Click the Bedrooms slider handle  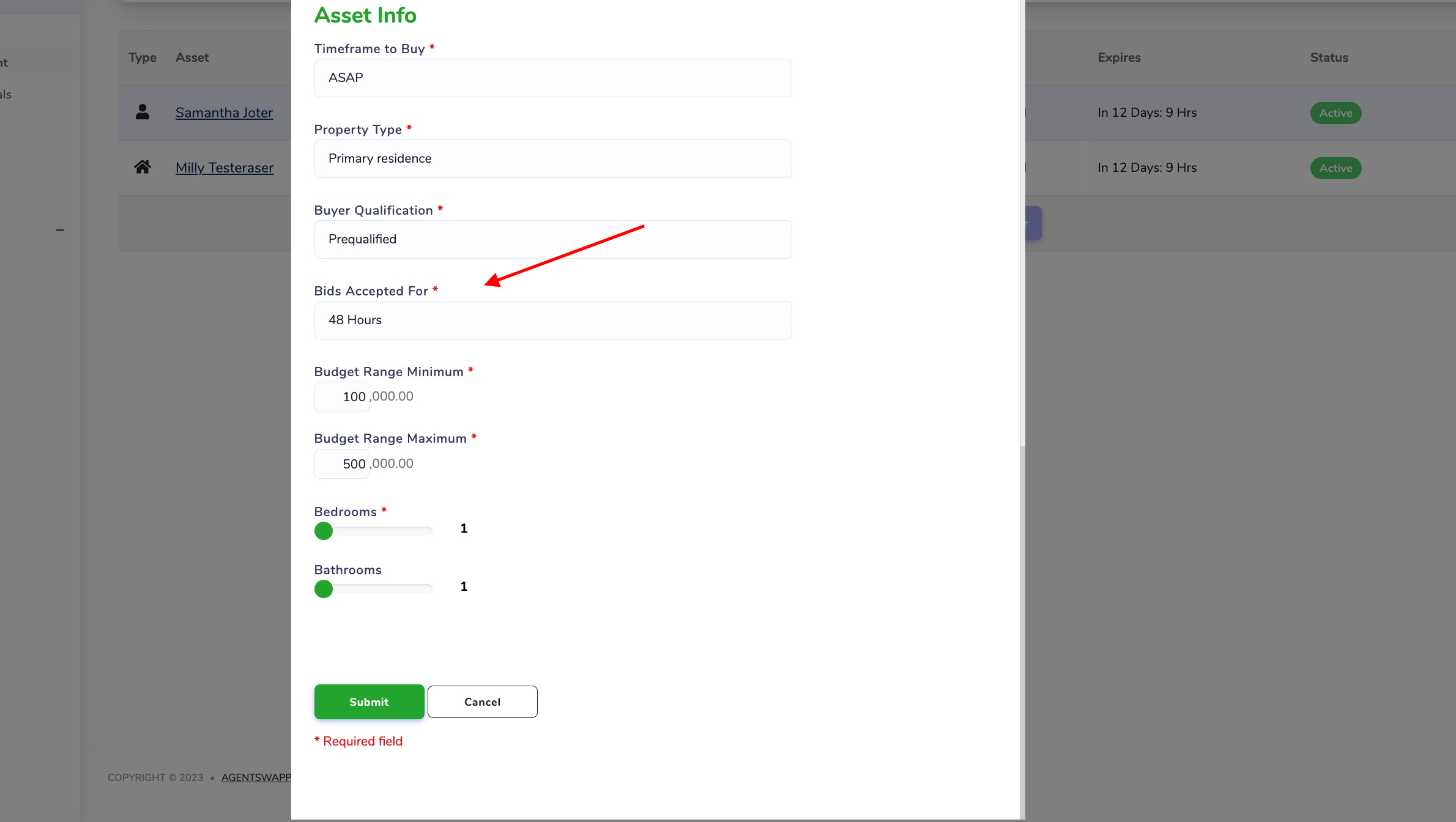pyautogui.click(x=324, y=531)
